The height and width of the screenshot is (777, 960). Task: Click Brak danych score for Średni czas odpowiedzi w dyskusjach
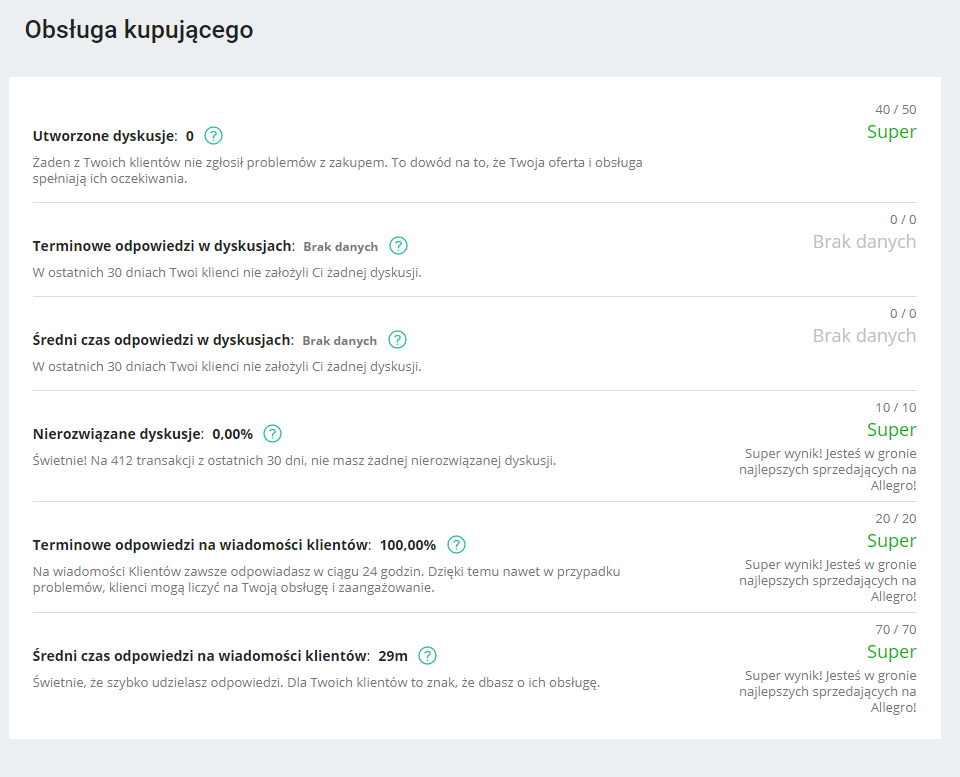(864, 336)
